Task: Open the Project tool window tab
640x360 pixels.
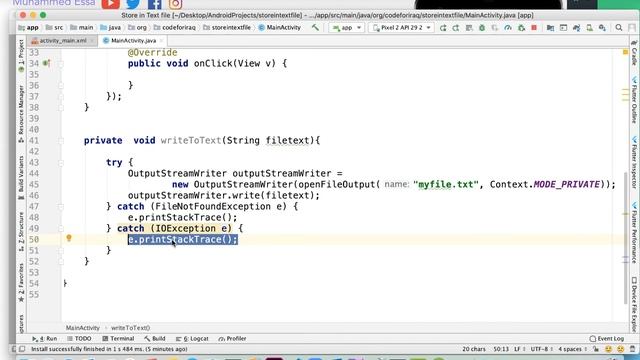Action: (x=21, y=55)
